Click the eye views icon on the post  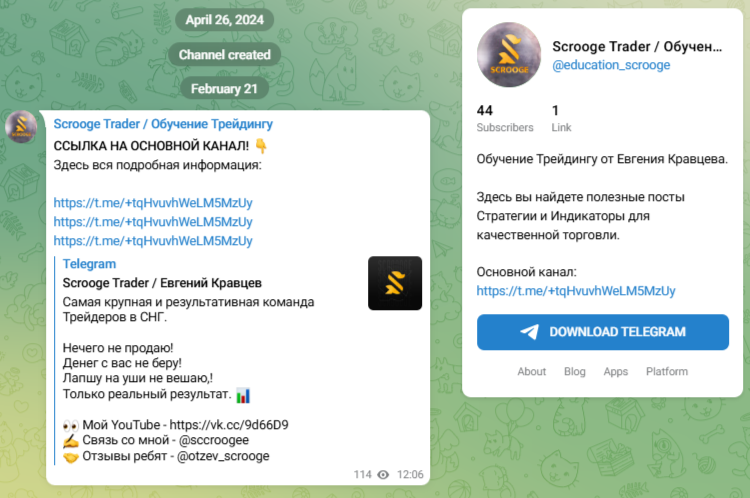point(383,475)
